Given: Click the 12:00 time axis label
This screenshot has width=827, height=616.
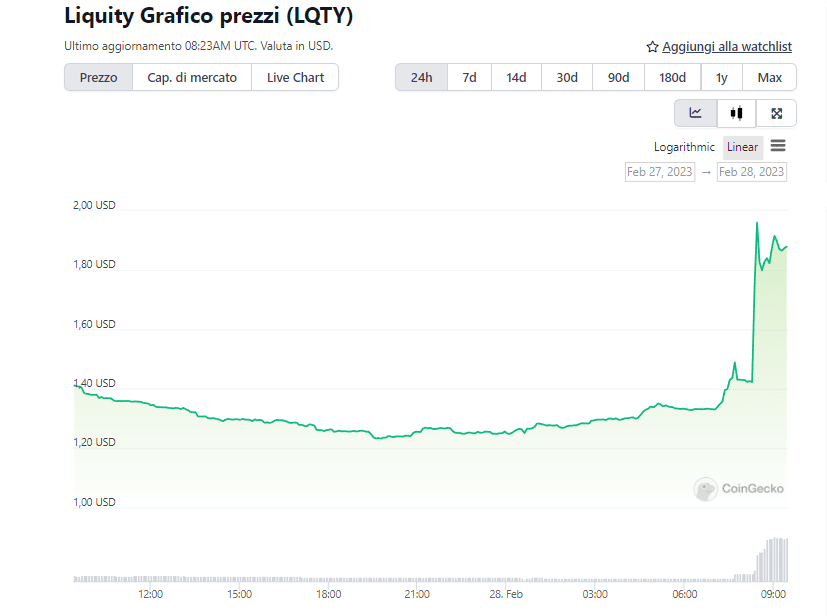Looking at the screenshot, I should pos(150,594).
